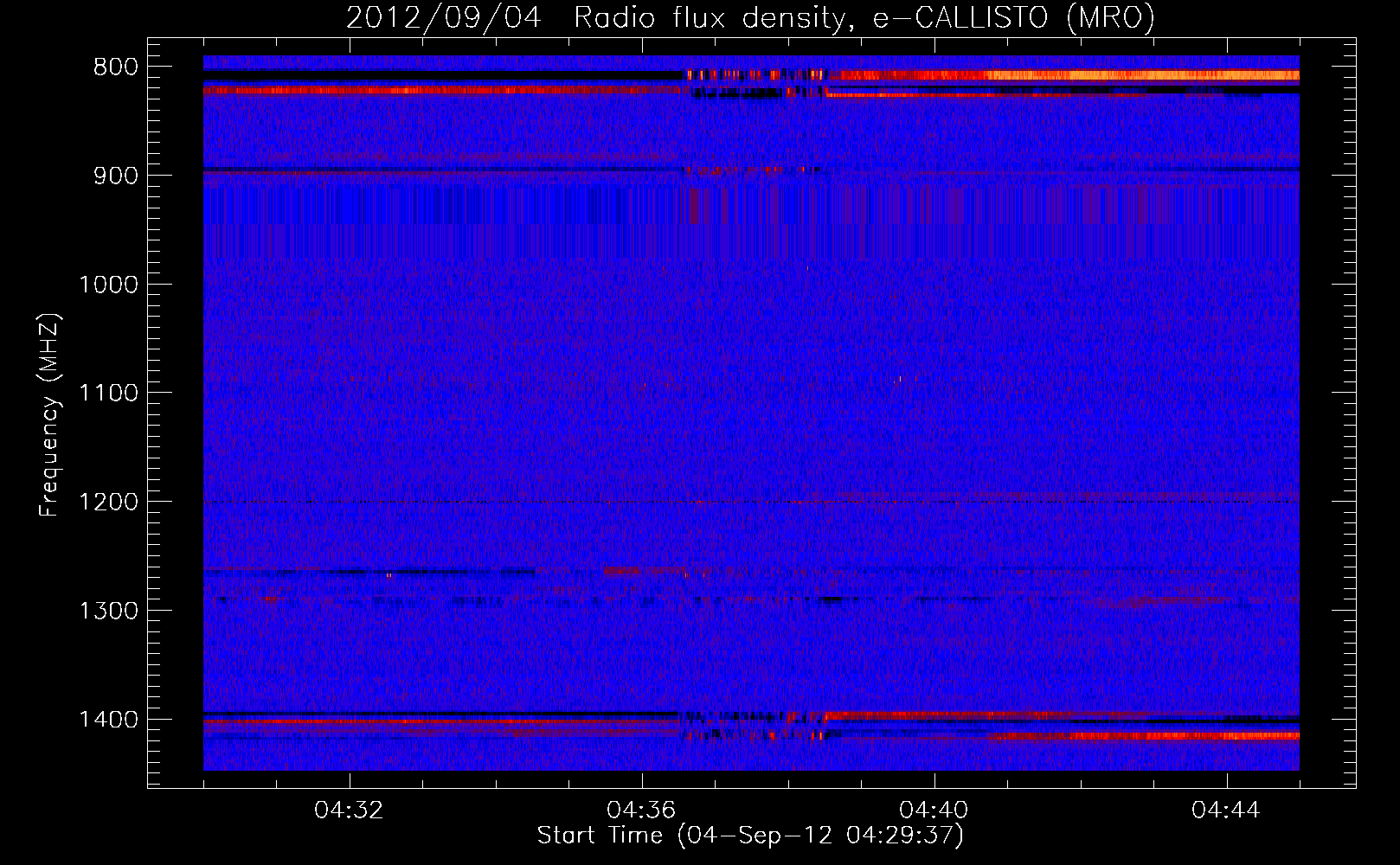Click the 'Start Time (04-Sep-12 04:29:37)' label
The height and width of the screenshot is (865, 1400).
pos(750,836)
